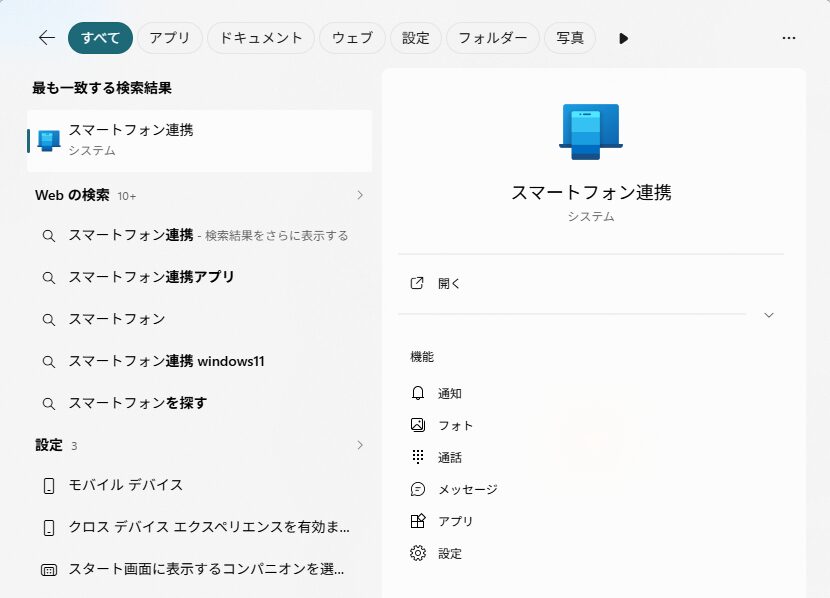
Task: Open the 通話 feature
Action: coord(450,458)
